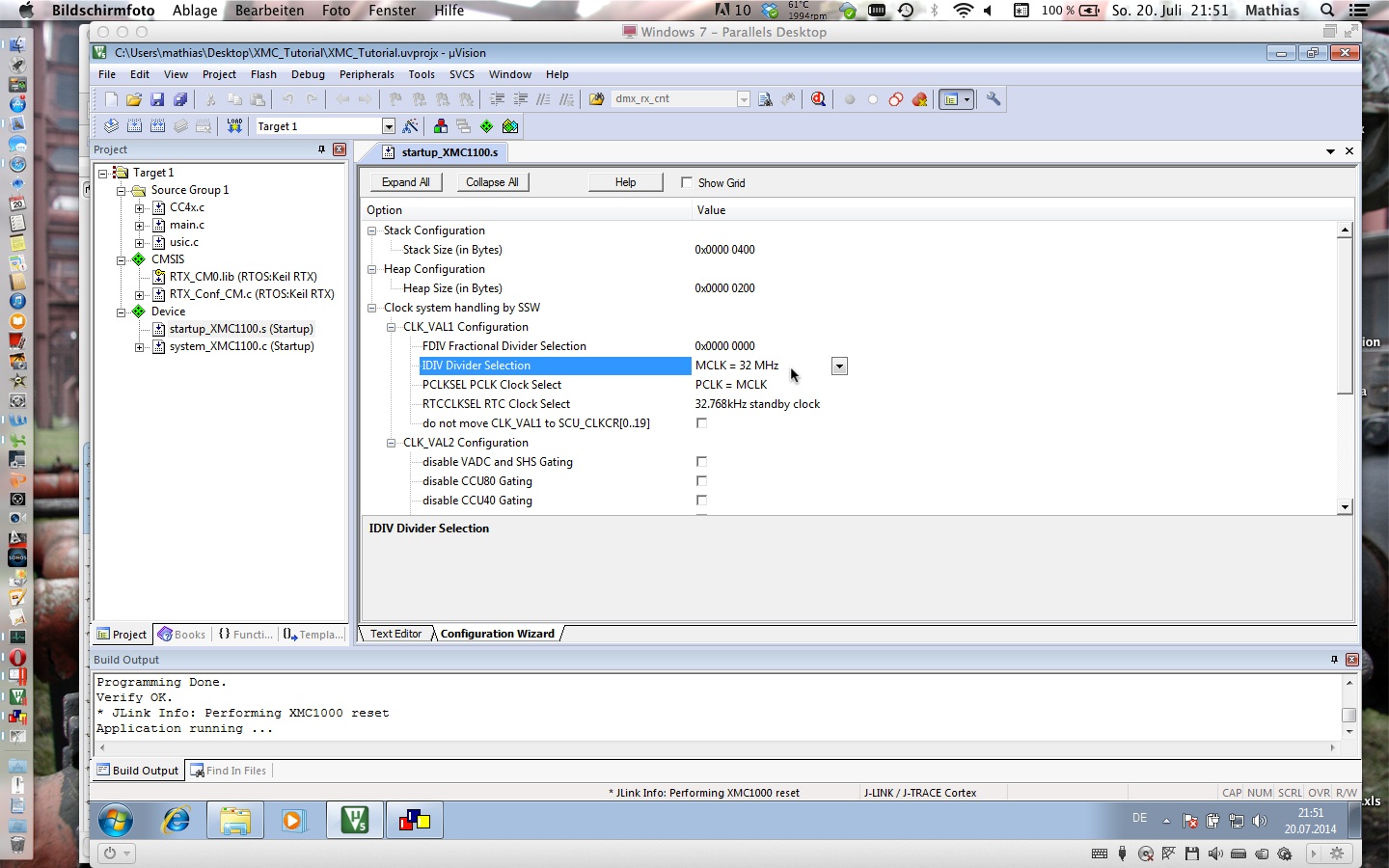Tick 'disable VADC and SHS Gating' checkbox
The height and width of the screenshot is (868, 1389).
701,462
